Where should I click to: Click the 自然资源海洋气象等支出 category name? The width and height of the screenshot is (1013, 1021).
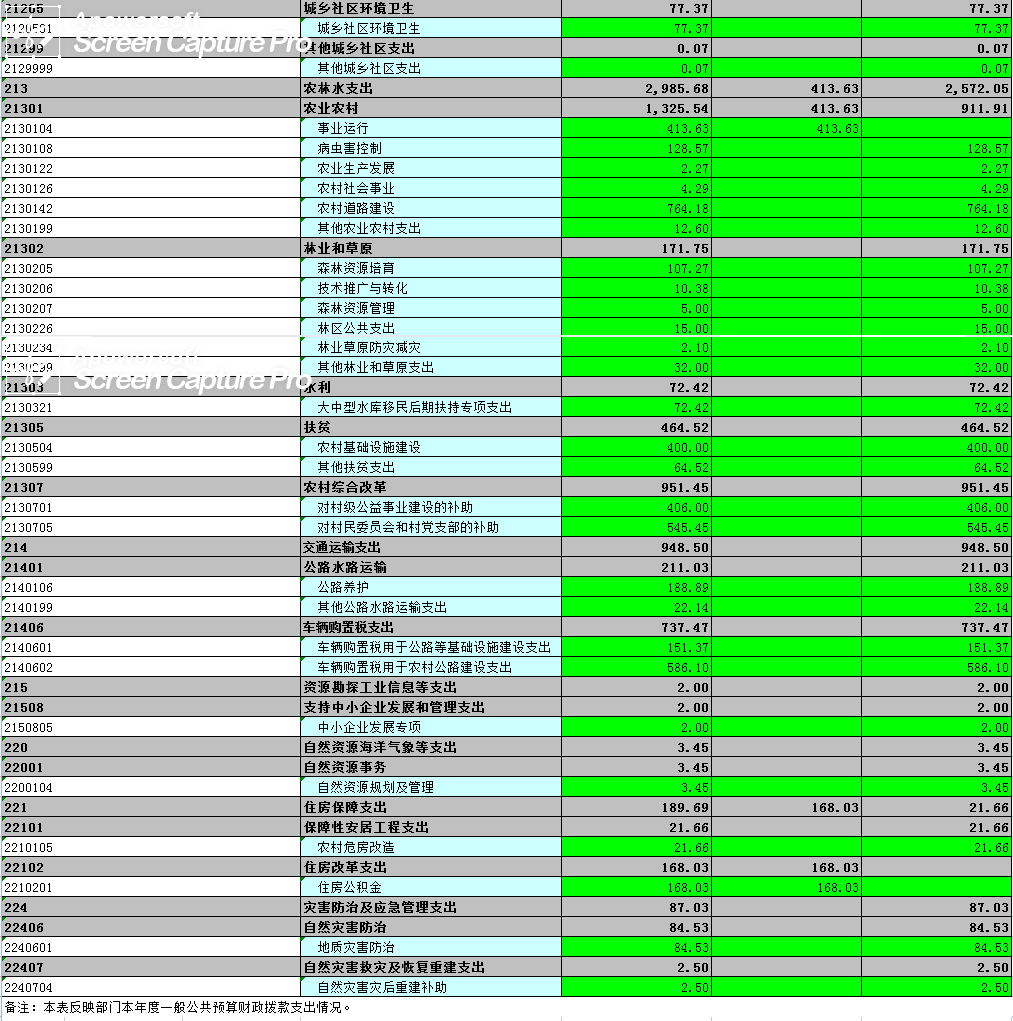point(431,747)
